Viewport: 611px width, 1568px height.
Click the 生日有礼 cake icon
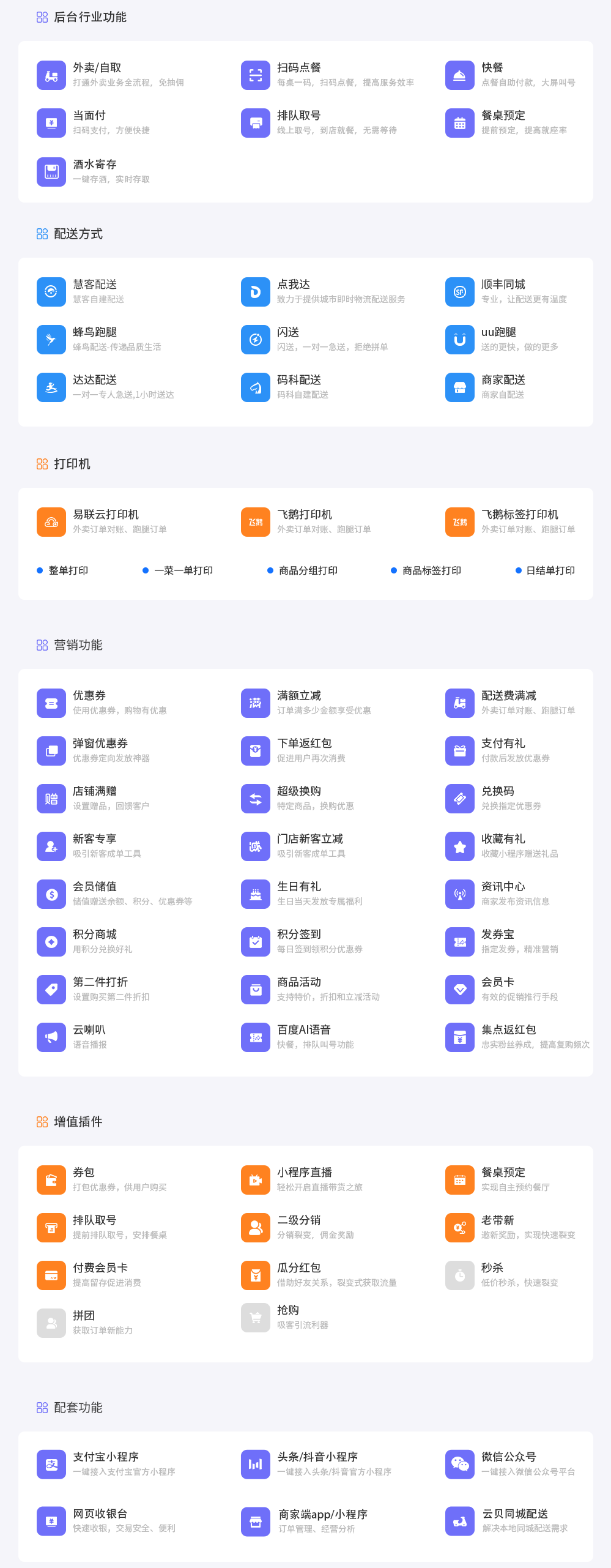click(x=256, y=894)
